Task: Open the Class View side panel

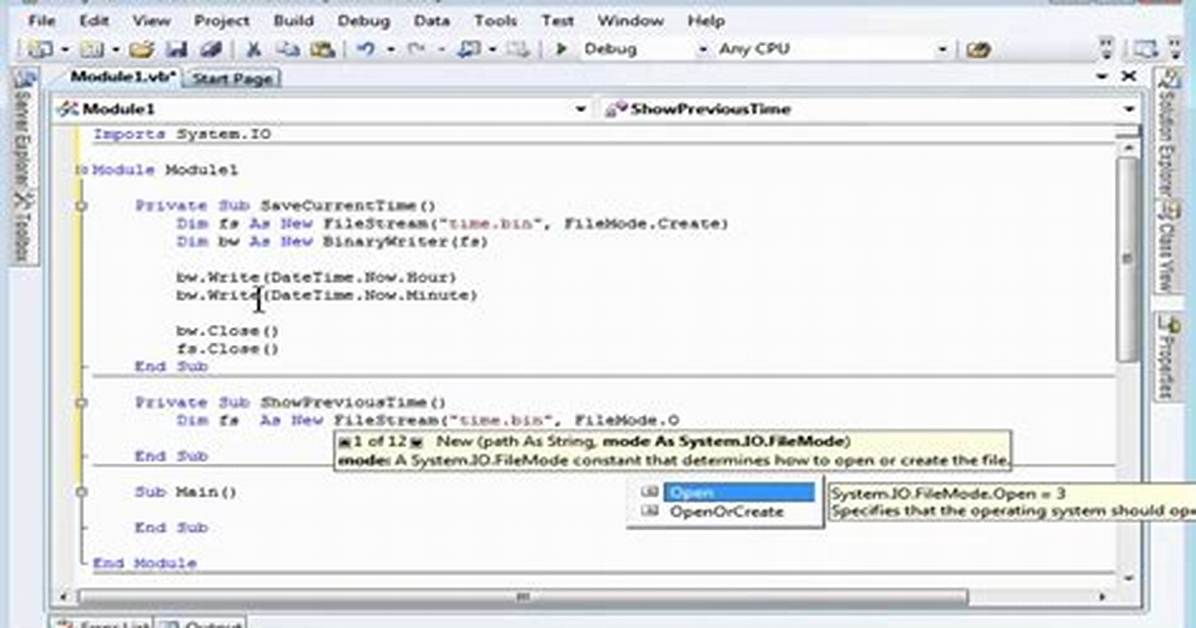Action: click(1168, 248)
